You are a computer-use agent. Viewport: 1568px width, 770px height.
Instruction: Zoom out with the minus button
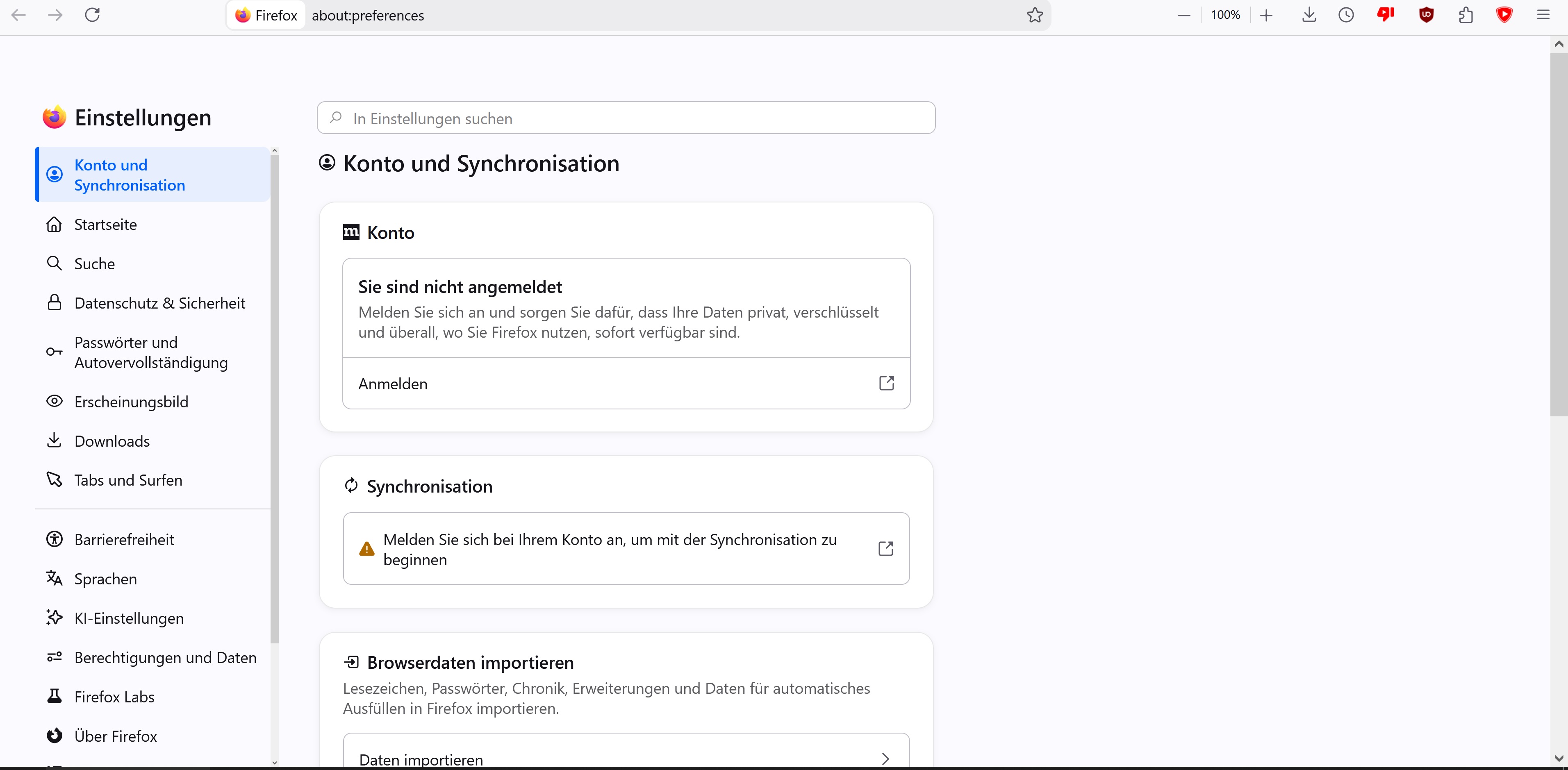[x=1184, y=15]
